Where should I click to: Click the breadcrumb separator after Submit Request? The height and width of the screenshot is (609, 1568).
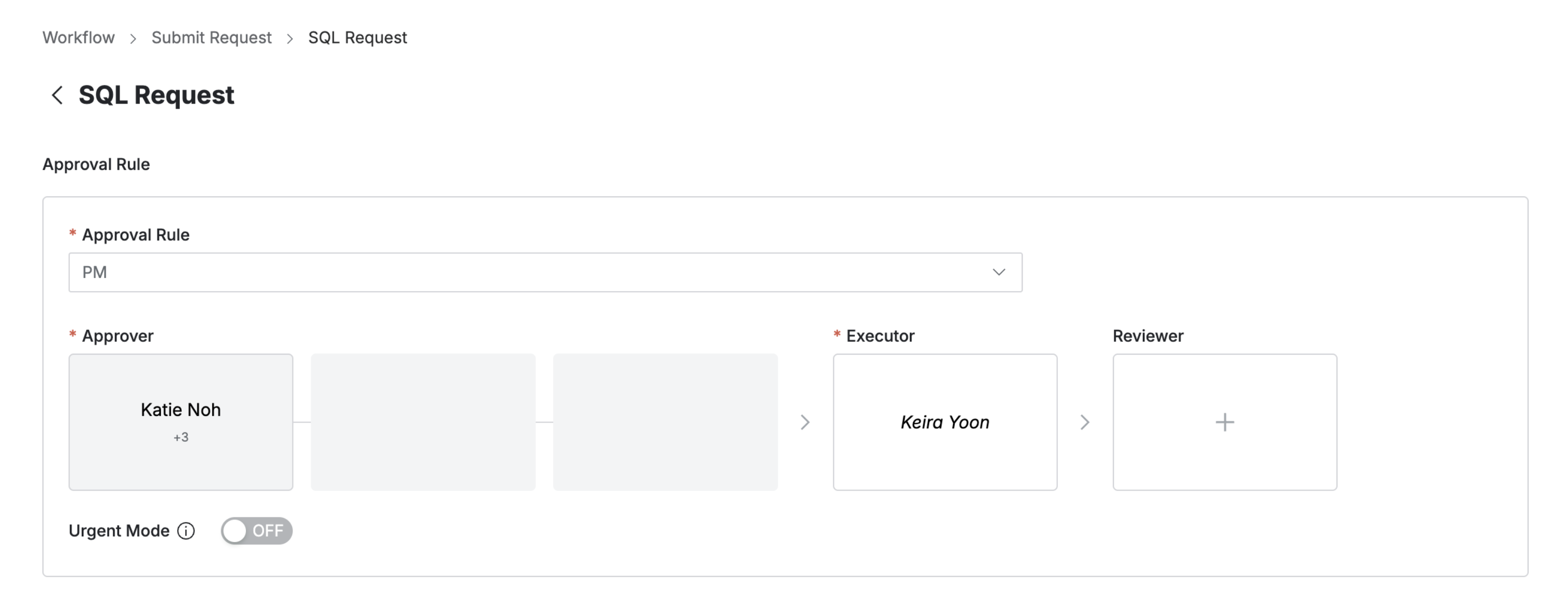tap(290, 38)
